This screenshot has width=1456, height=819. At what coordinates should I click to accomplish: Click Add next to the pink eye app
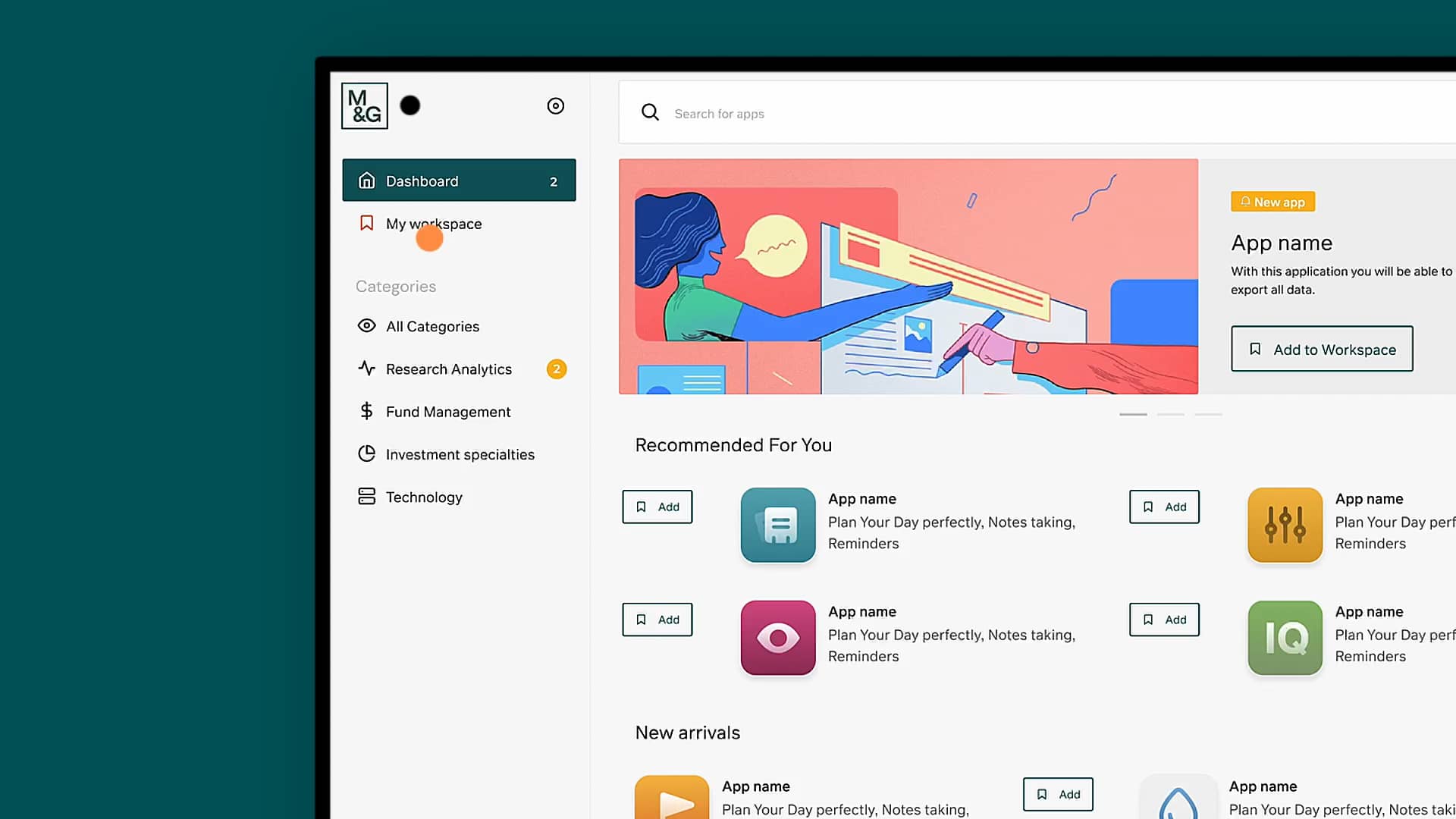pos(657,619)
